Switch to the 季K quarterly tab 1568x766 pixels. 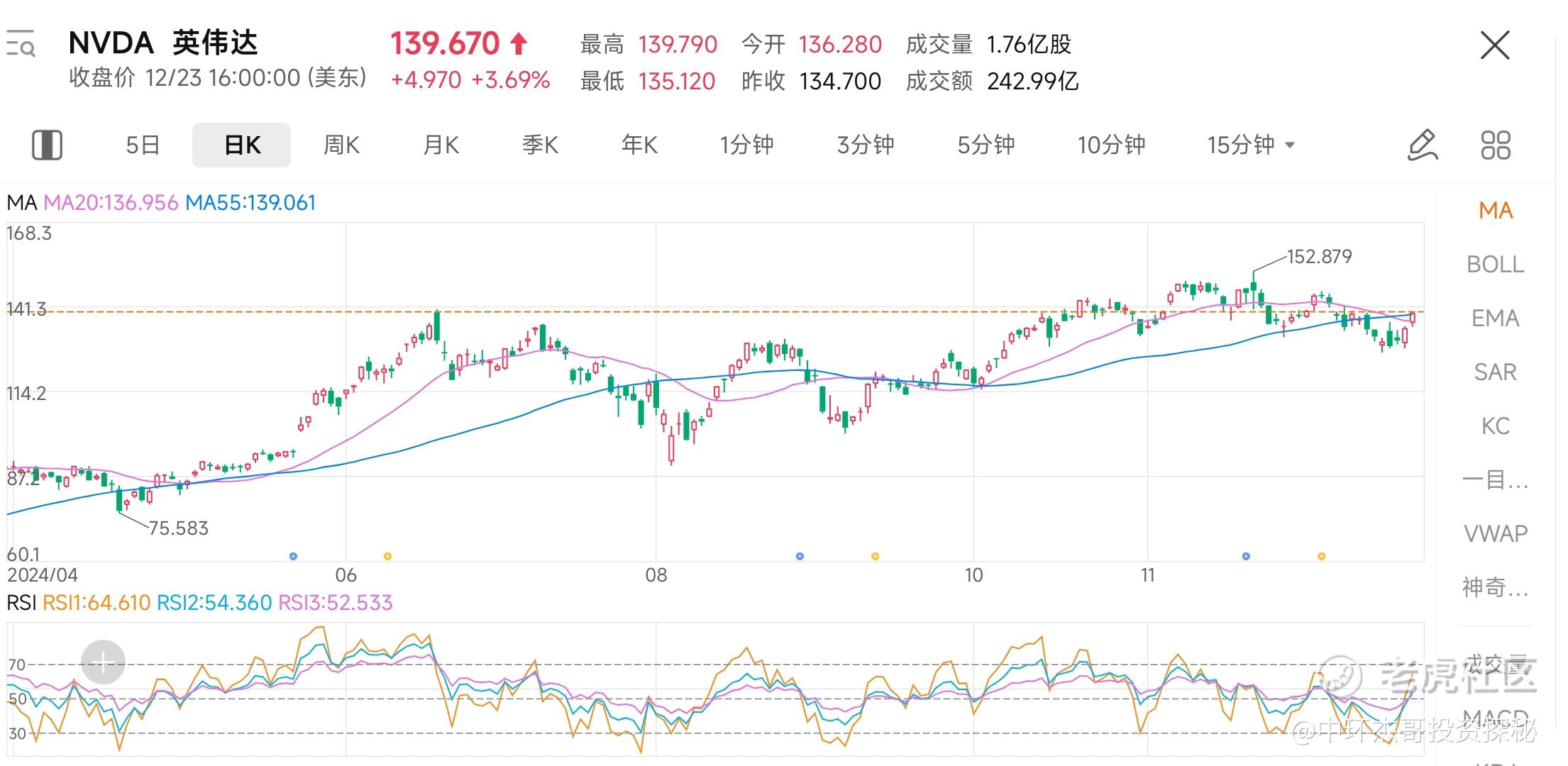tap(540, 145)
